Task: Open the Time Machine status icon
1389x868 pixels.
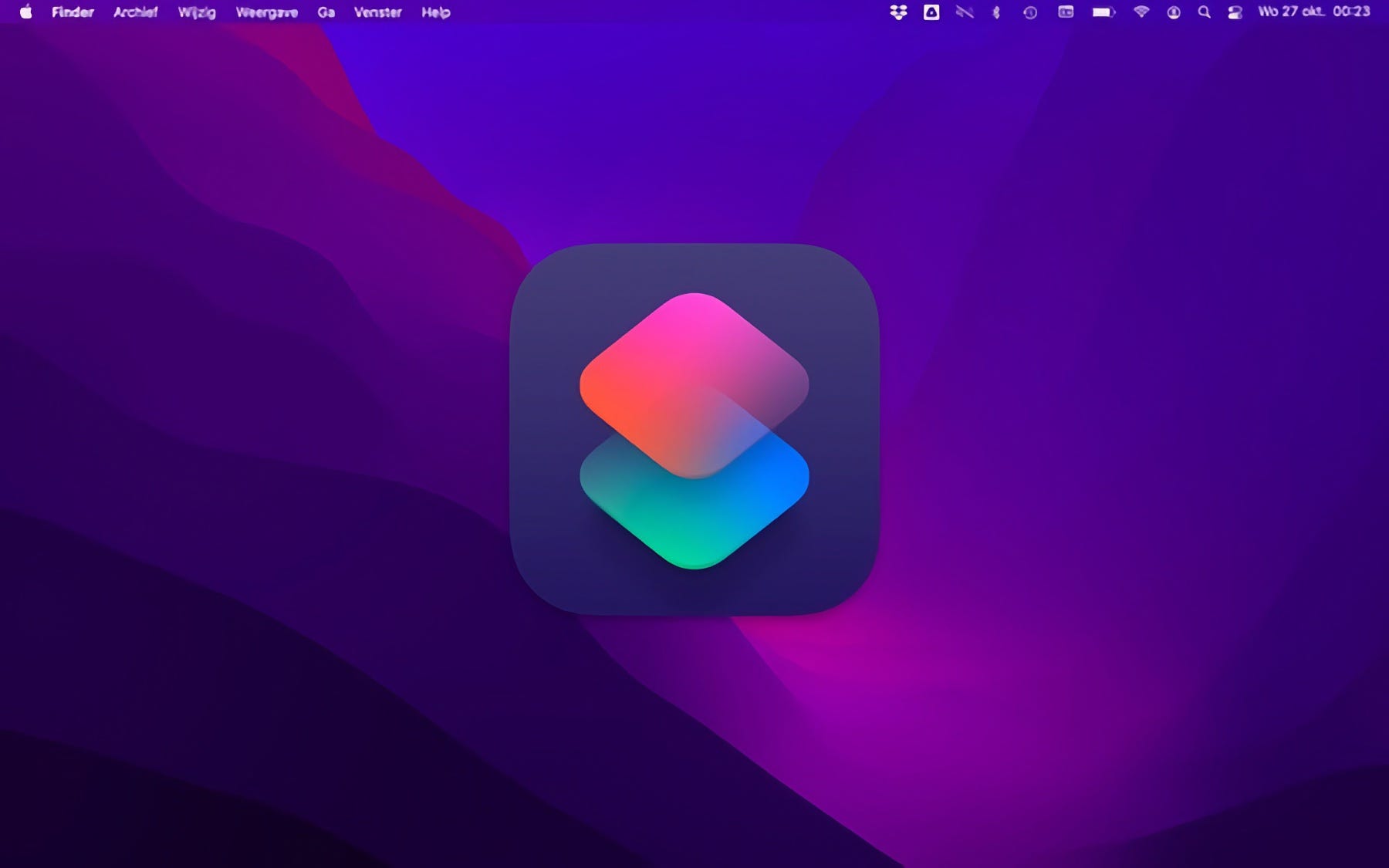Action: 1030,12
